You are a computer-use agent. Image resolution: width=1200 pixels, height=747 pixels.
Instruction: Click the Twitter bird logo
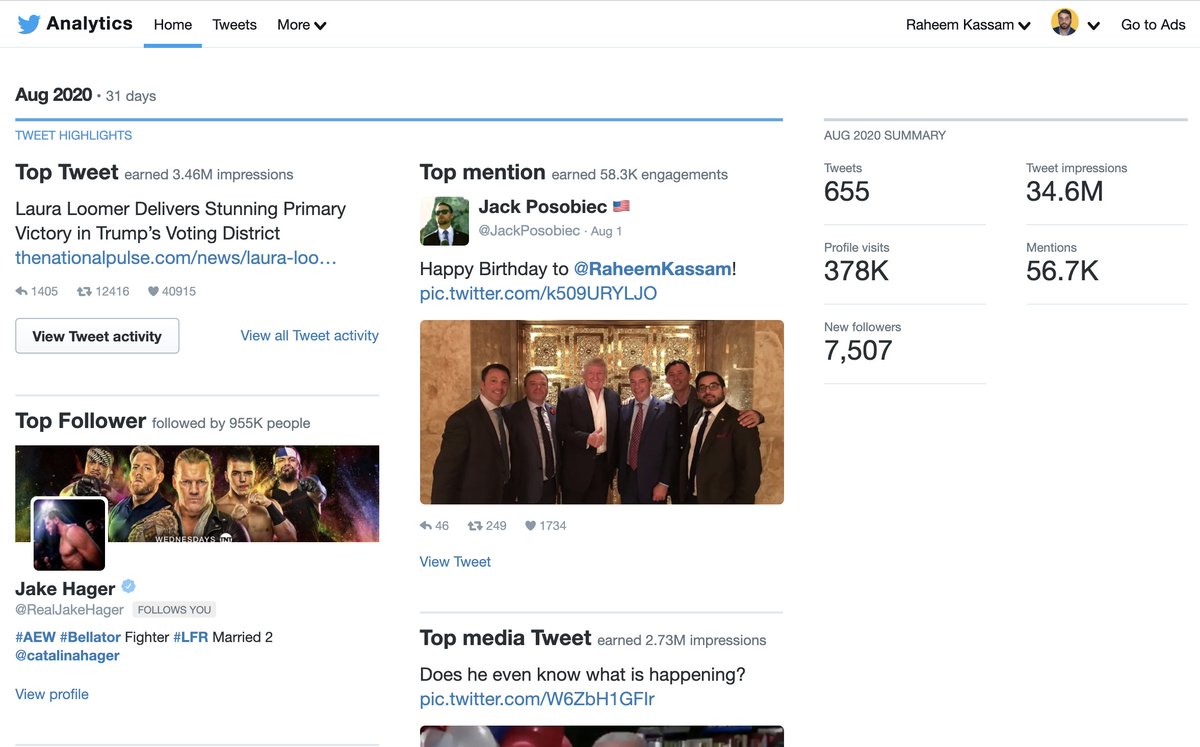28,24
